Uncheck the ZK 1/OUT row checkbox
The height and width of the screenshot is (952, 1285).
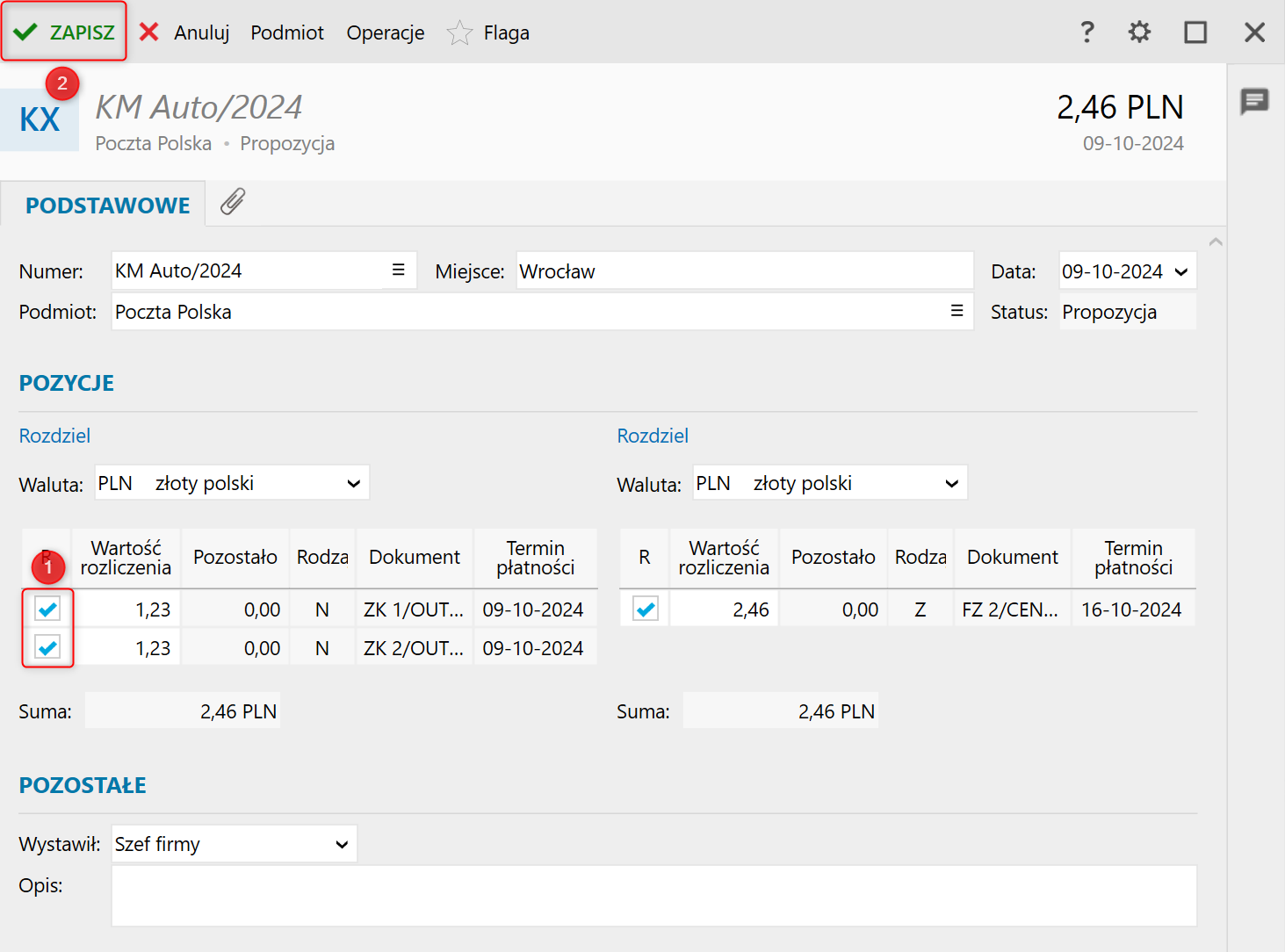point(47,609)
